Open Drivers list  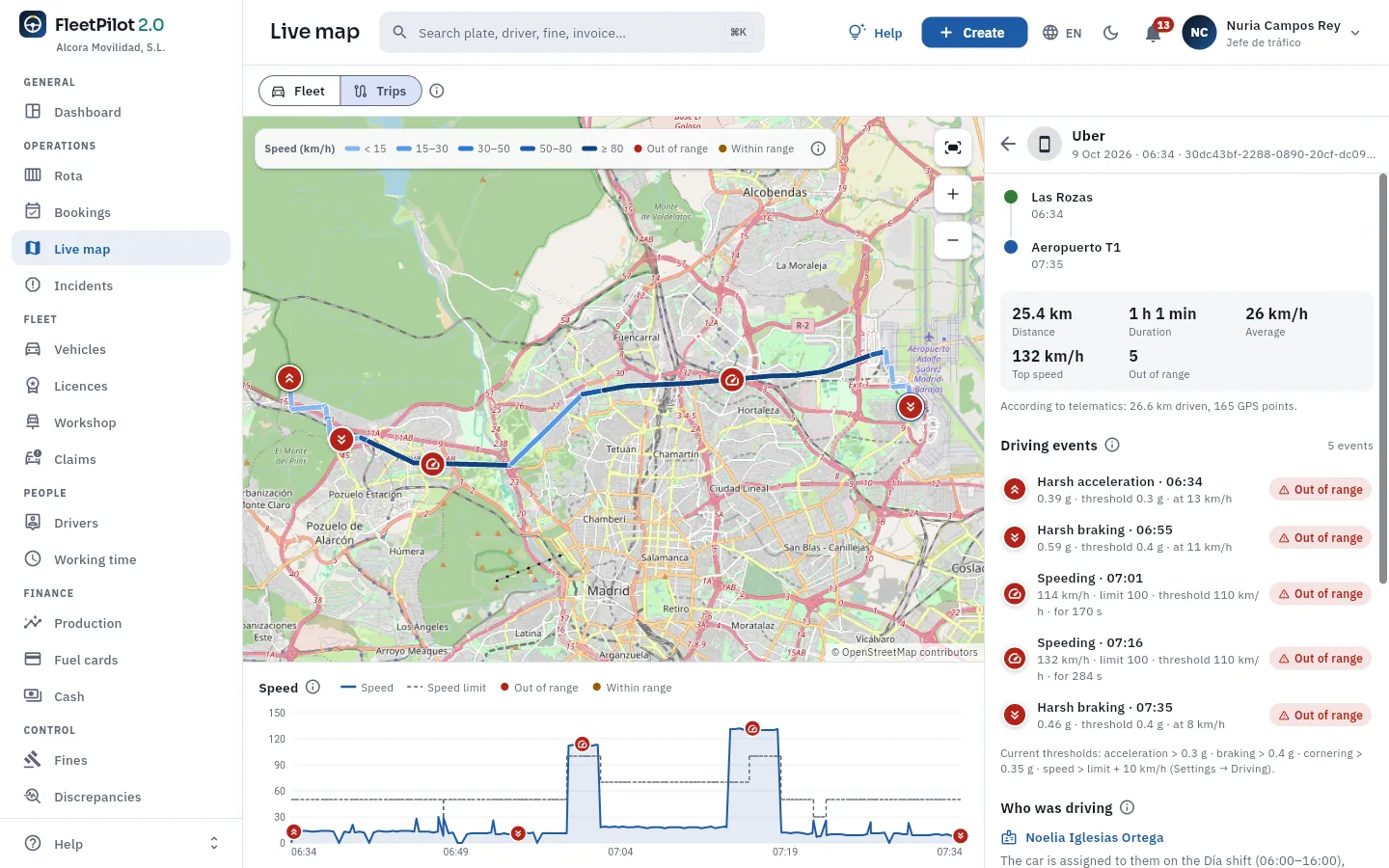(x=122, y=523)
